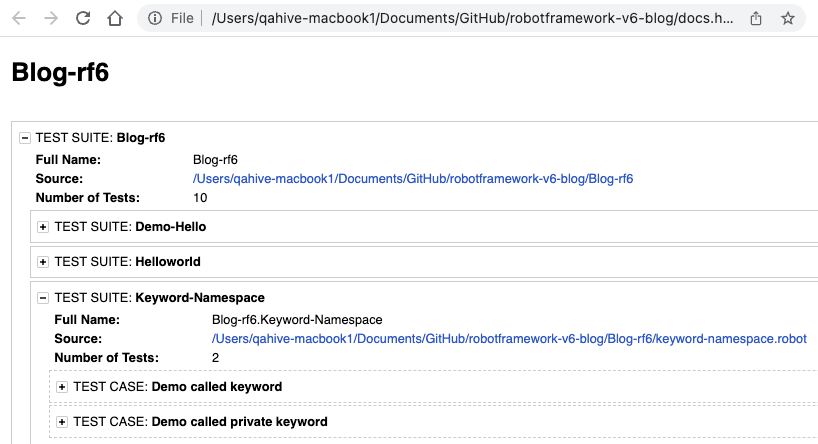The width and height of the screenshot is (818, 444).
Task: Open the browser home page icon
Action: tap(115, 18)
